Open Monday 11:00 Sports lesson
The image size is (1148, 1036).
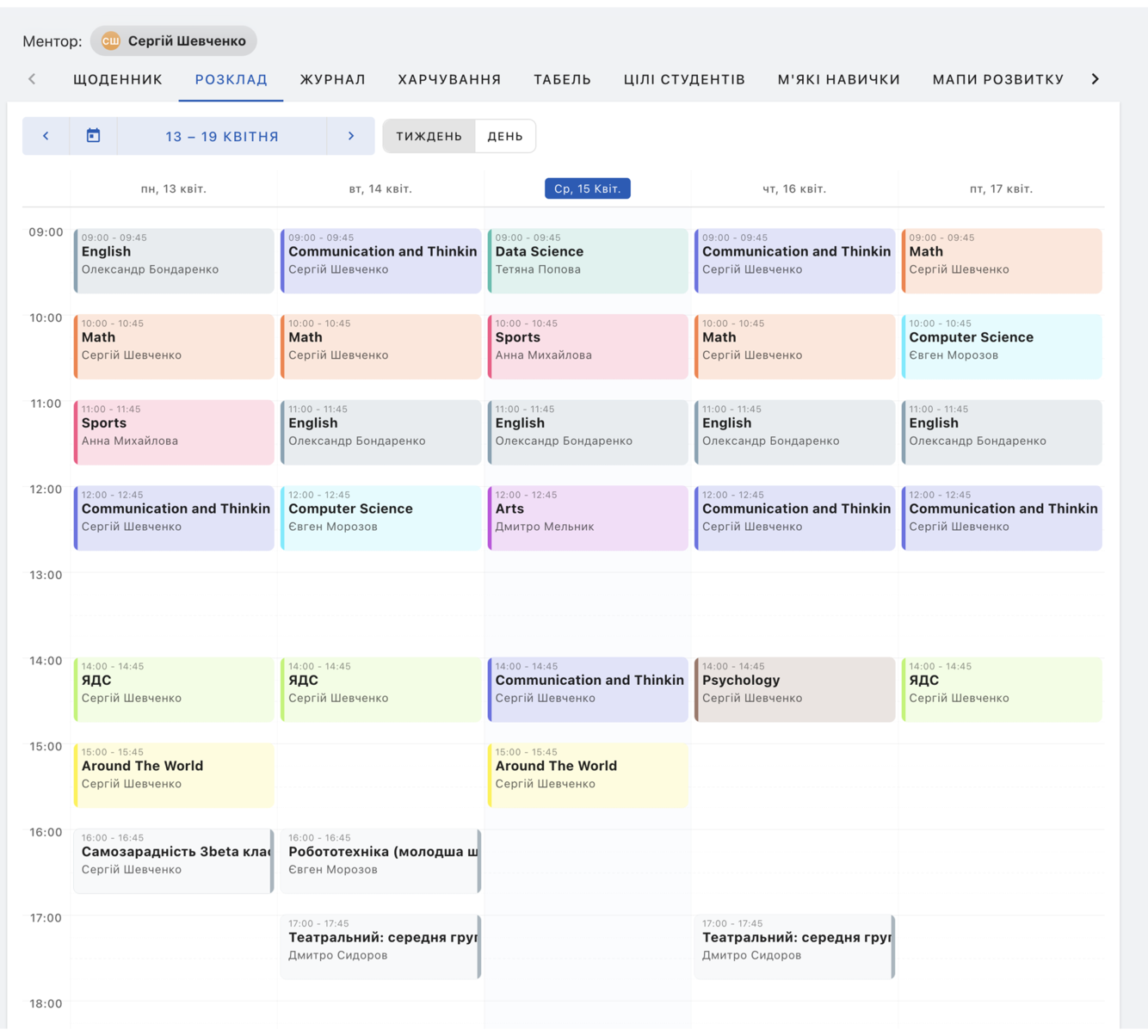pos(174,432)
